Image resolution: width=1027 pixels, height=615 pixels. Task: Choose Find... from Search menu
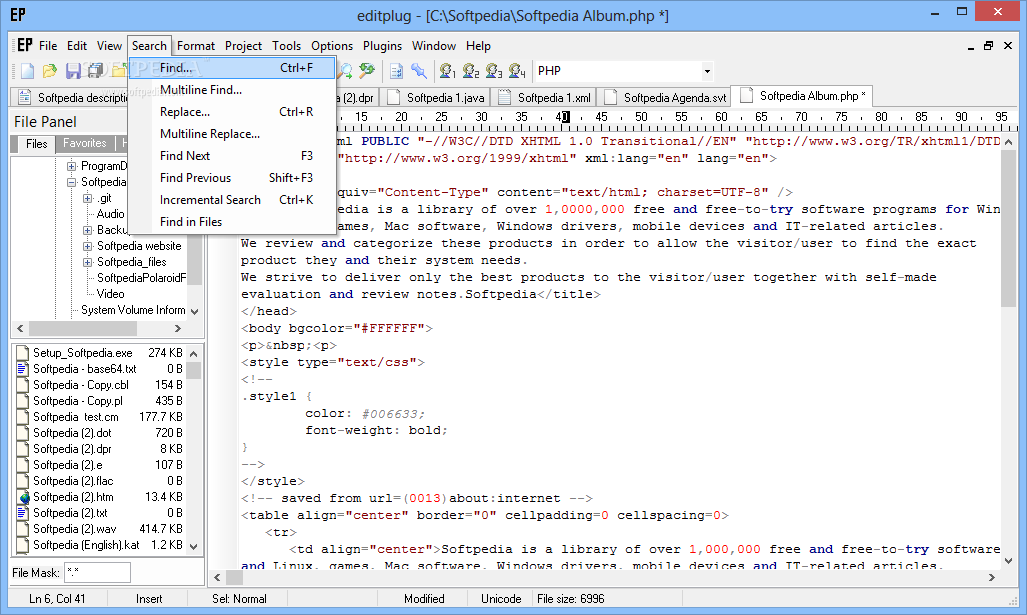232,67
